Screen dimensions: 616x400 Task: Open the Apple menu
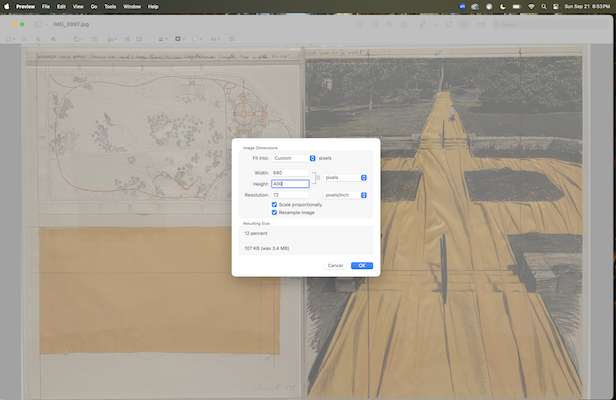click(x=7, y=6)
